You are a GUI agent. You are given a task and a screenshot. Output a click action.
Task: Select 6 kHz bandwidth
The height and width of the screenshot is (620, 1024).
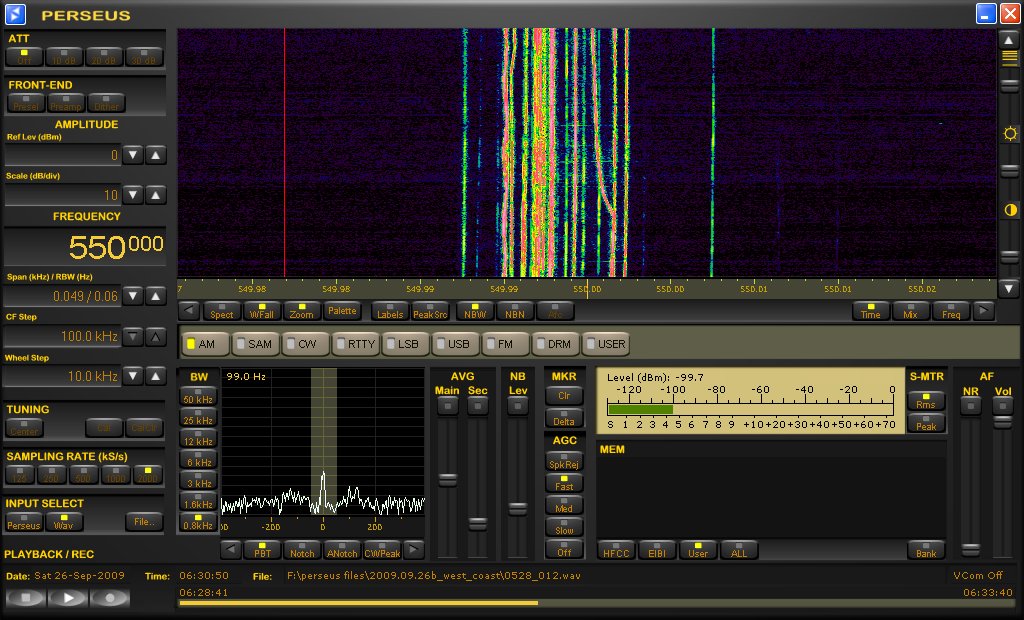(198, 459)
